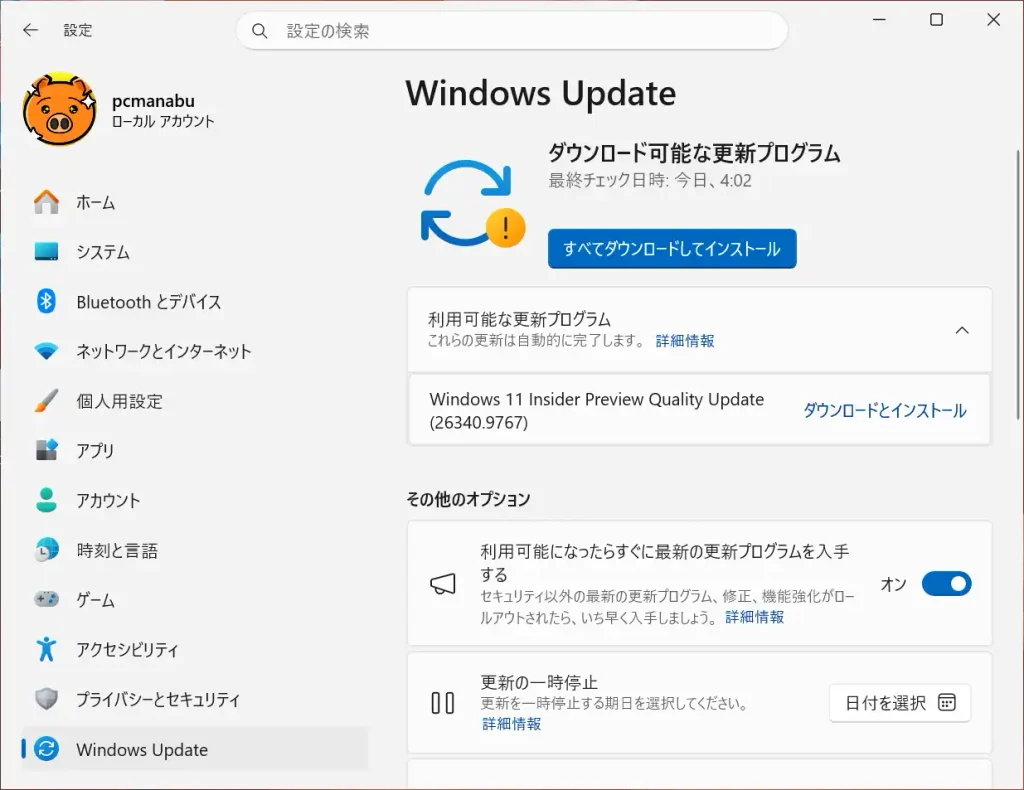Click the Accounts person icon
The image size is (1024, 790).
(x=46, y=500)
